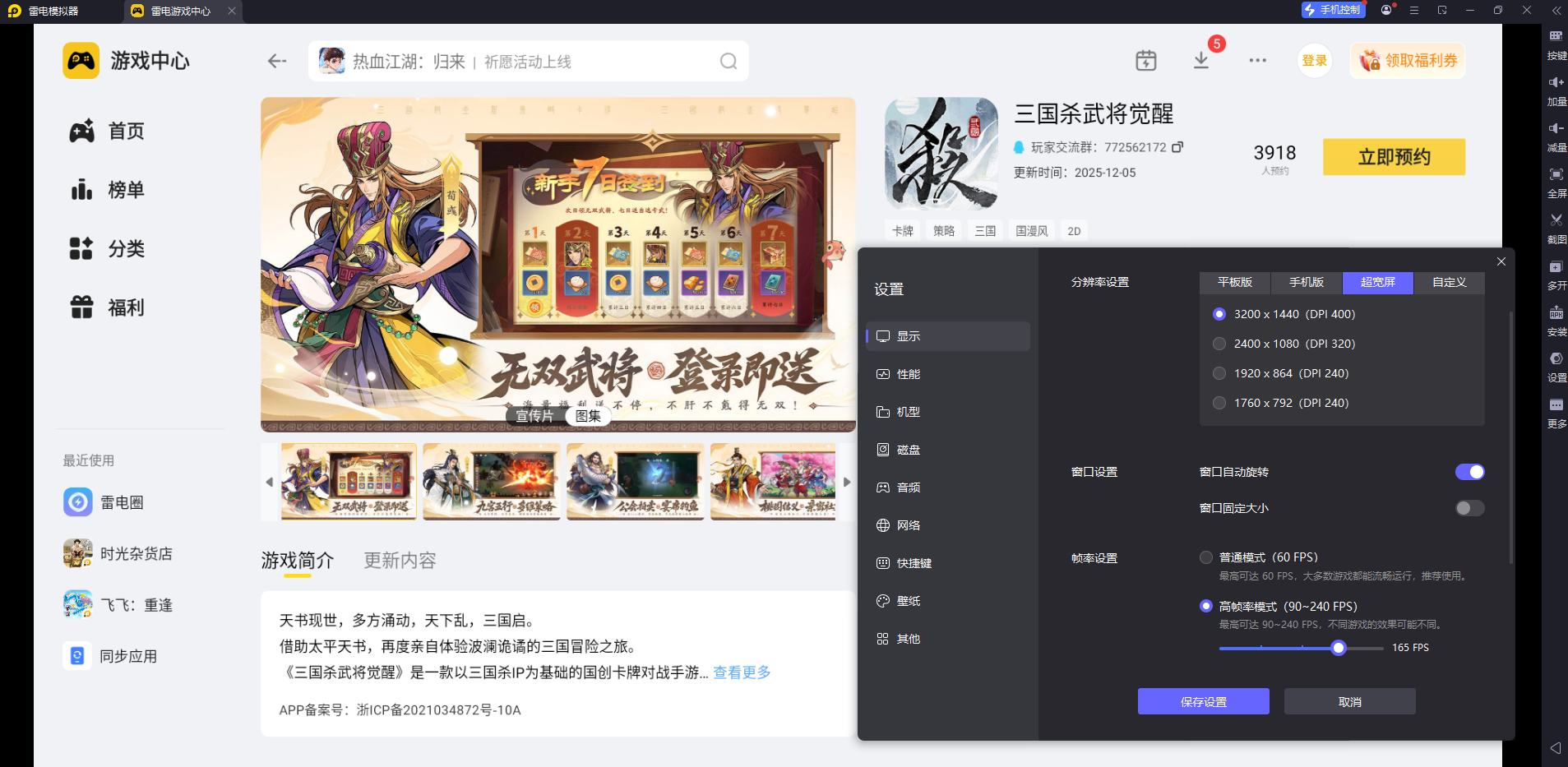1568x767 pixels.
Task: Go to 首页 in game center sidebar
Action: (107, 132)
